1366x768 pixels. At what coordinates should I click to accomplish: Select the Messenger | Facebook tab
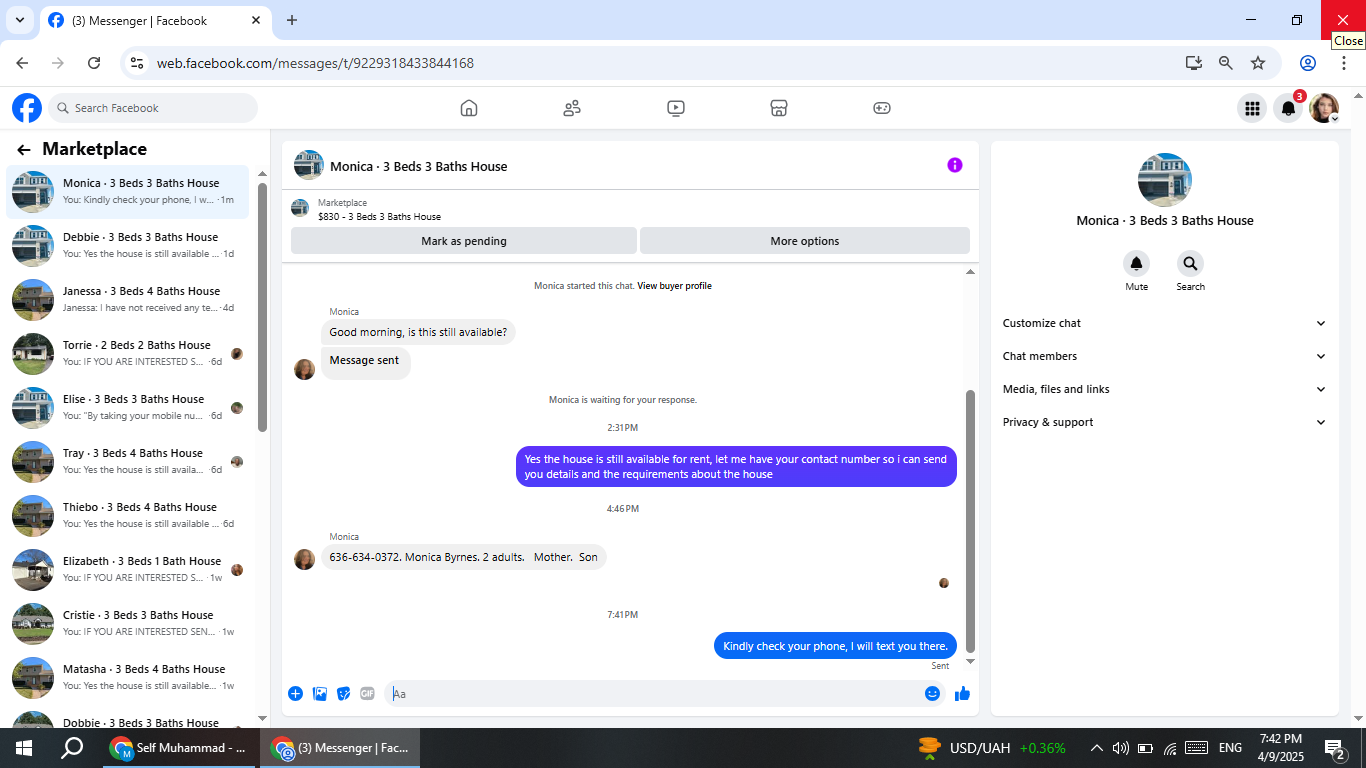(155, 20)
